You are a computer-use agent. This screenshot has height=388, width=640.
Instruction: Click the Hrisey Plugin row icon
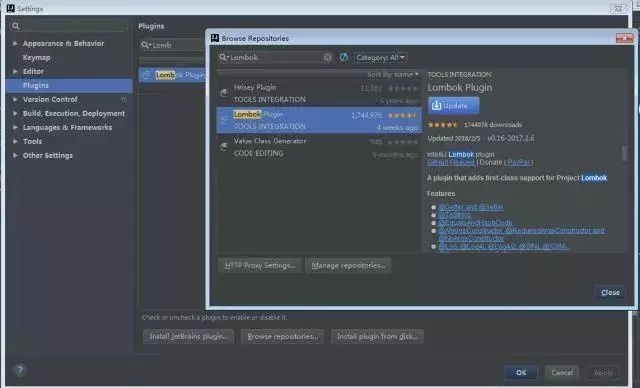(224, 93)
